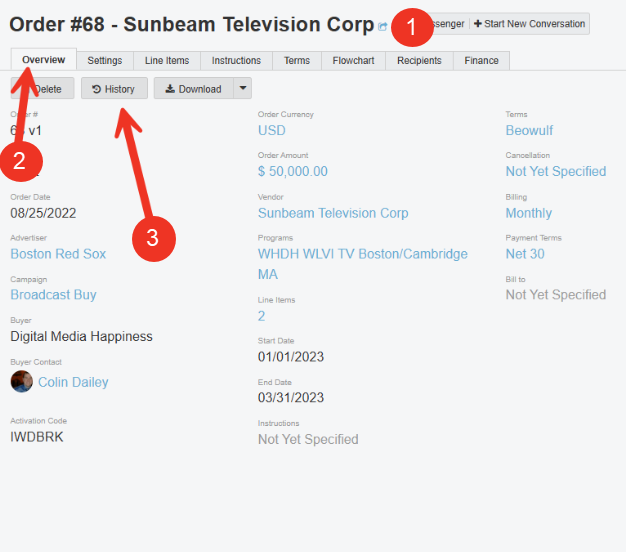This screenshot has height=552, width=626.
Task: Open the Boston Red Sox advertiser link
Action: 58,254
